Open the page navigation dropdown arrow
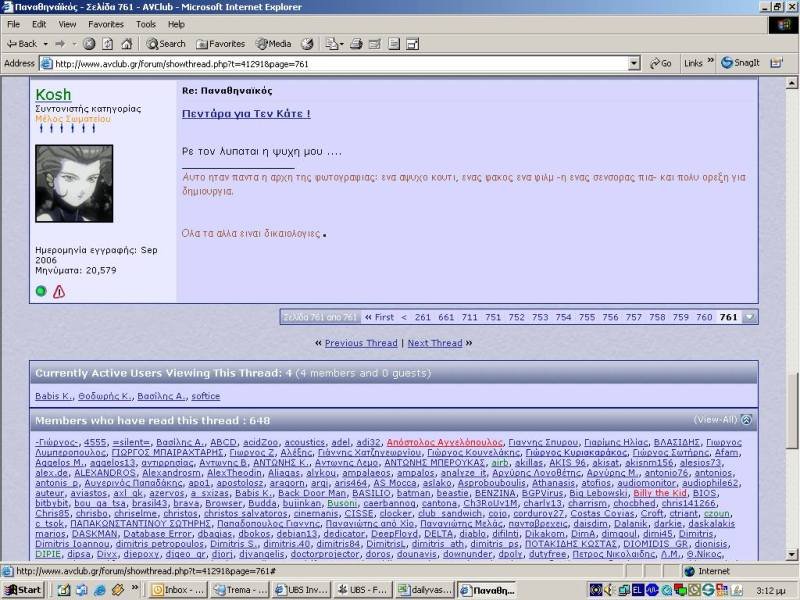Screen dimensions: 800x600 750,317
